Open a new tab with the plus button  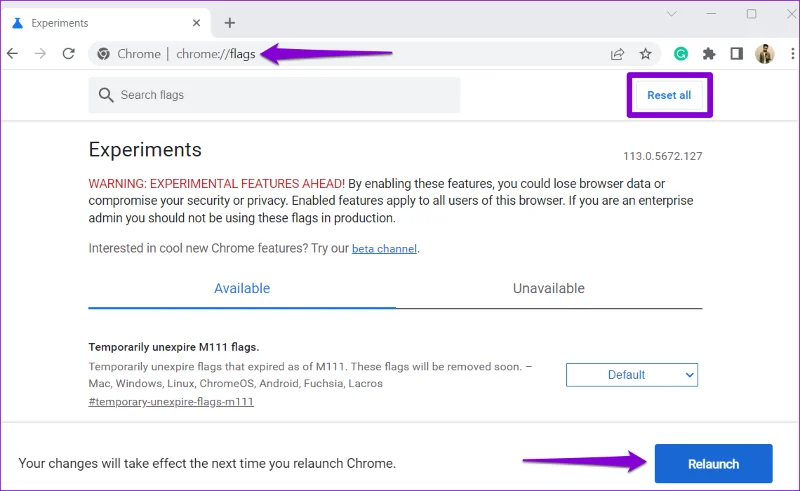pos(230,23)
